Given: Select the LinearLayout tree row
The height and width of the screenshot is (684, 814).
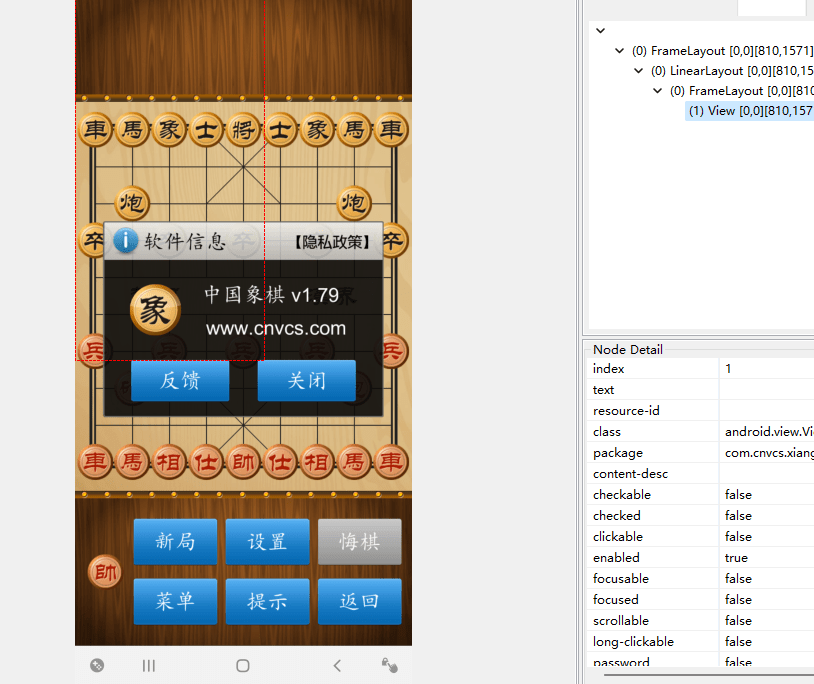Looking at the screenshot, I should point(732,71).
